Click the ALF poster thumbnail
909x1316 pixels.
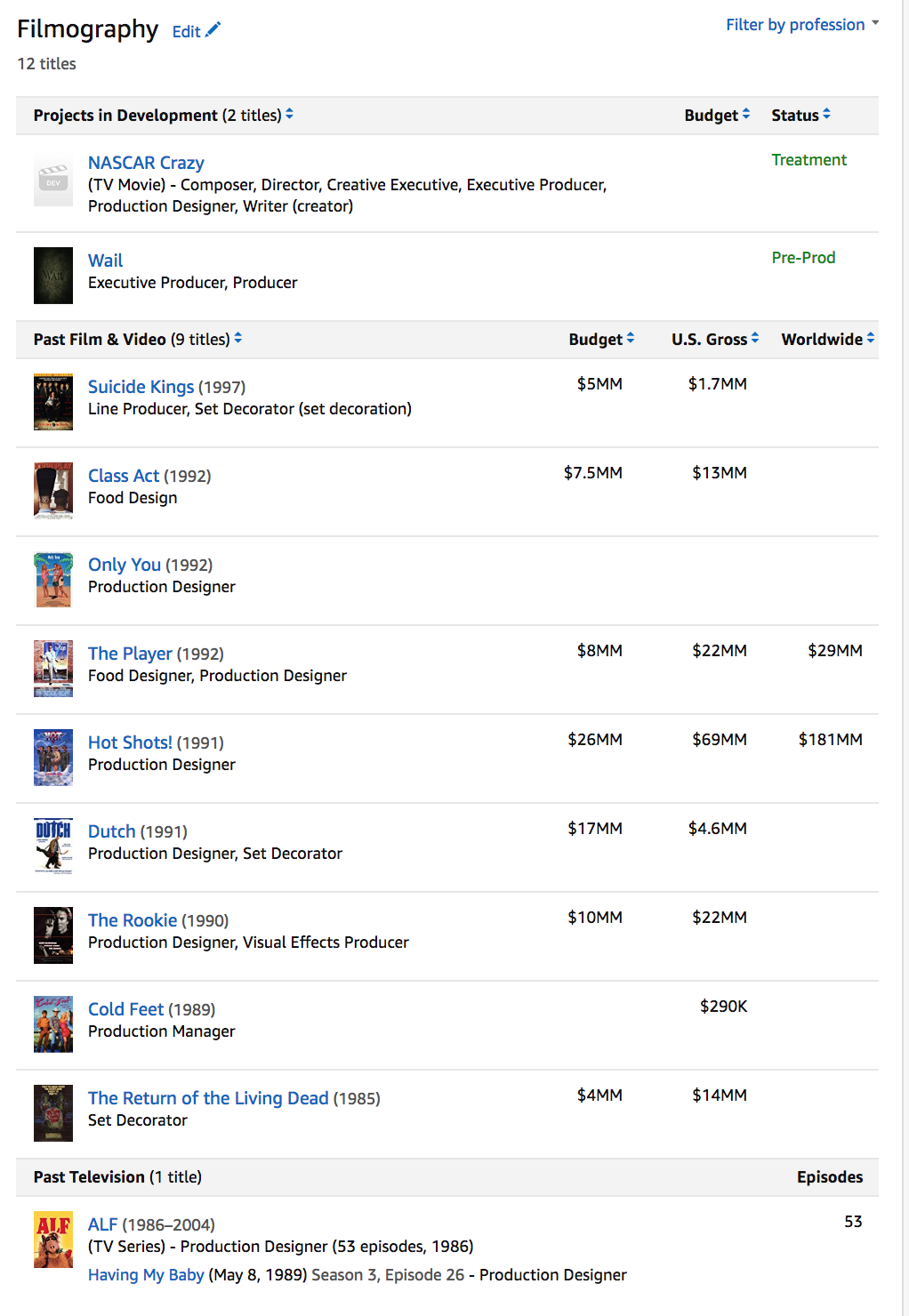(x=53, y=1240)
